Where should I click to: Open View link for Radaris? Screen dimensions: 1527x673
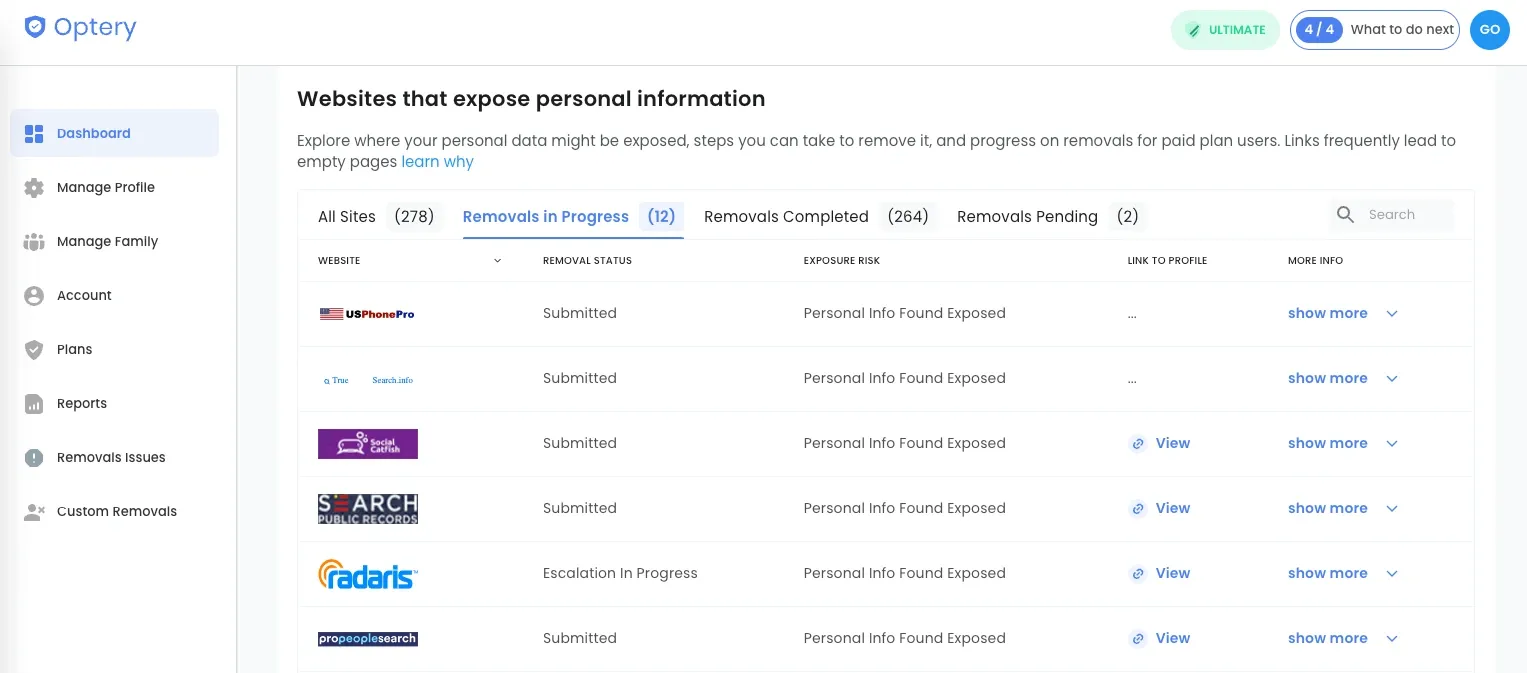(1172, 573)
